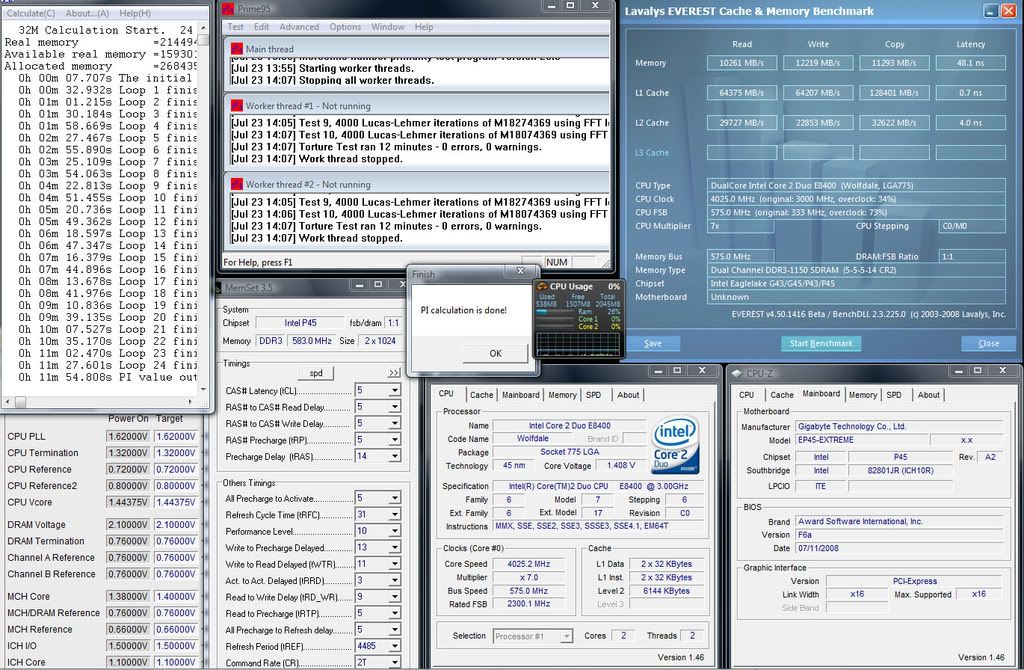The width and height of the screenshot is (1024, 670).
Task: Open the Test menu in Prime95
Action: pyautogui.click(x=235, y=27)
